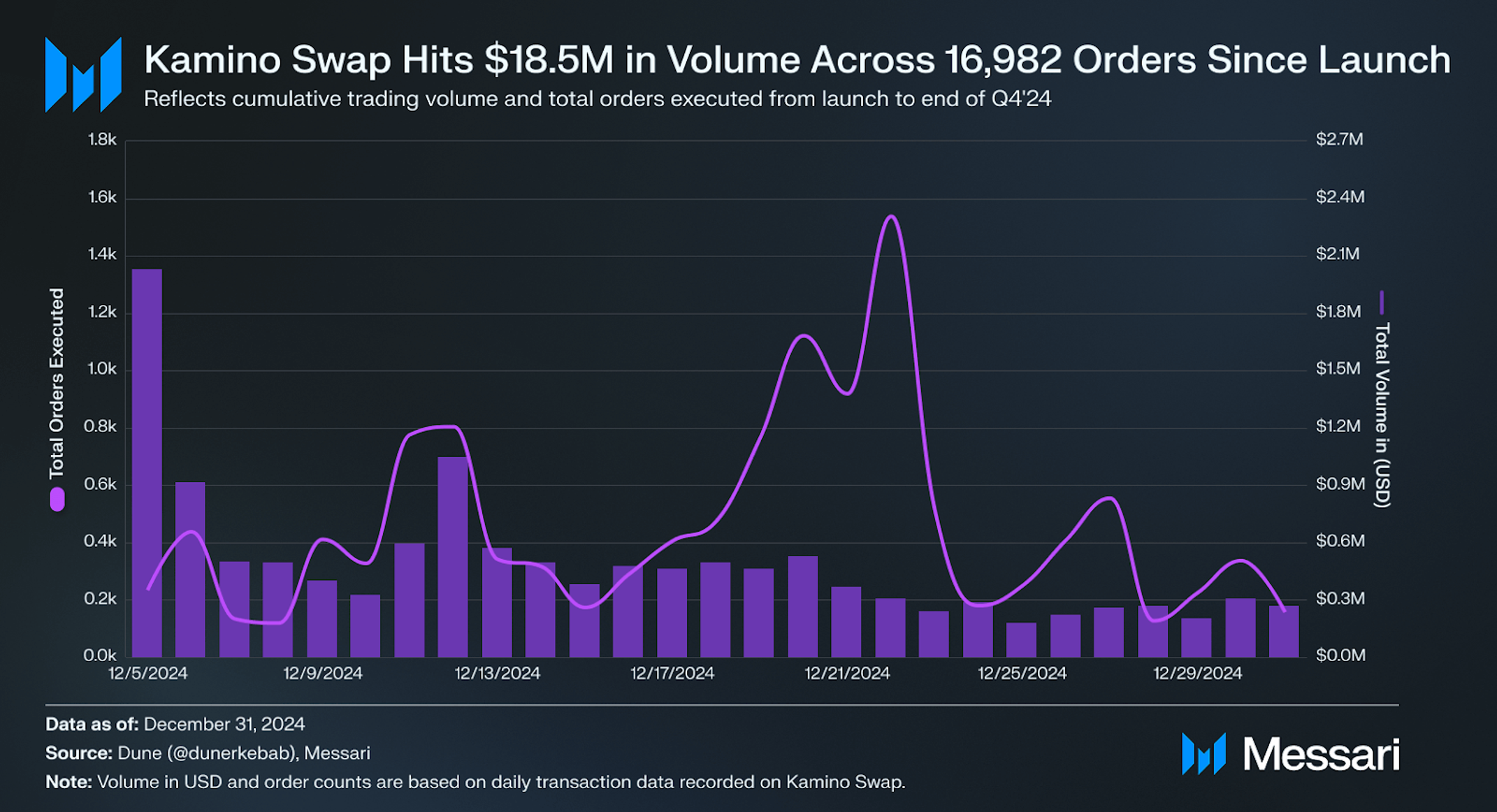Click the subtitle about cumulative trading volume
1497x812 pixels.
tap(597, 99)
